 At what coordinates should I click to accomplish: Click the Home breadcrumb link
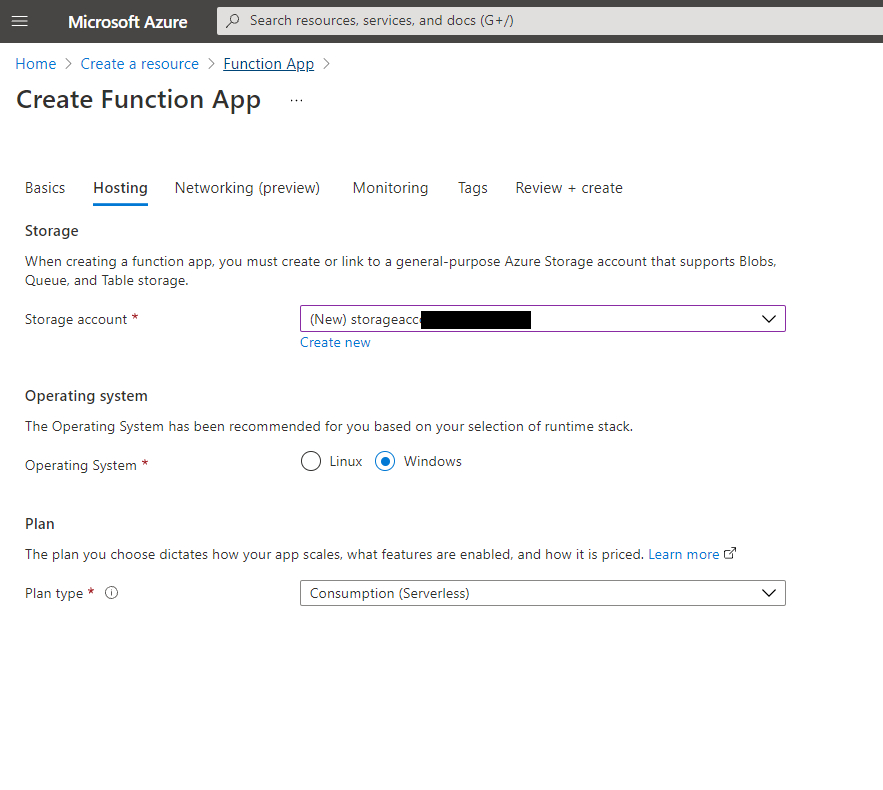35,64
